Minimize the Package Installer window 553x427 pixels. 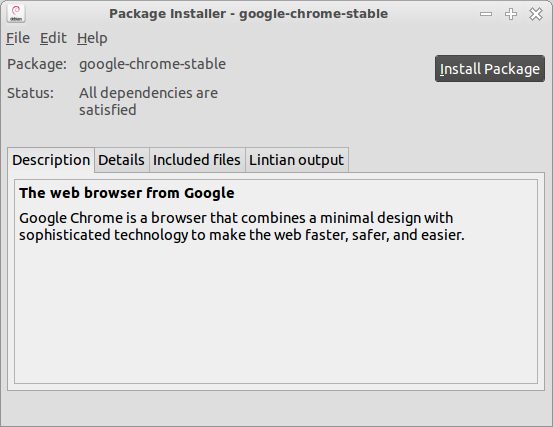486,14
